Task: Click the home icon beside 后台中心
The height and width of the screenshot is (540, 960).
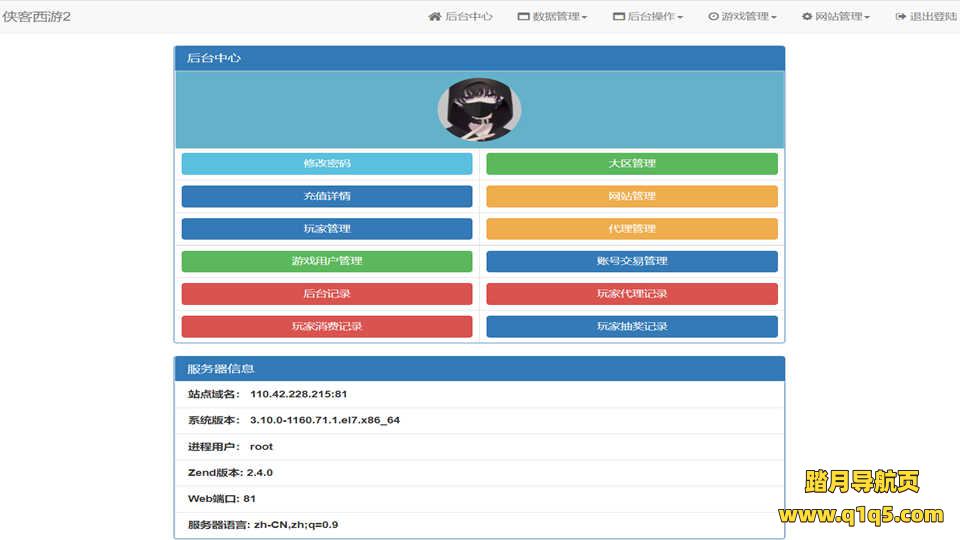Action: pyautogui.click(x=434, y=17)
